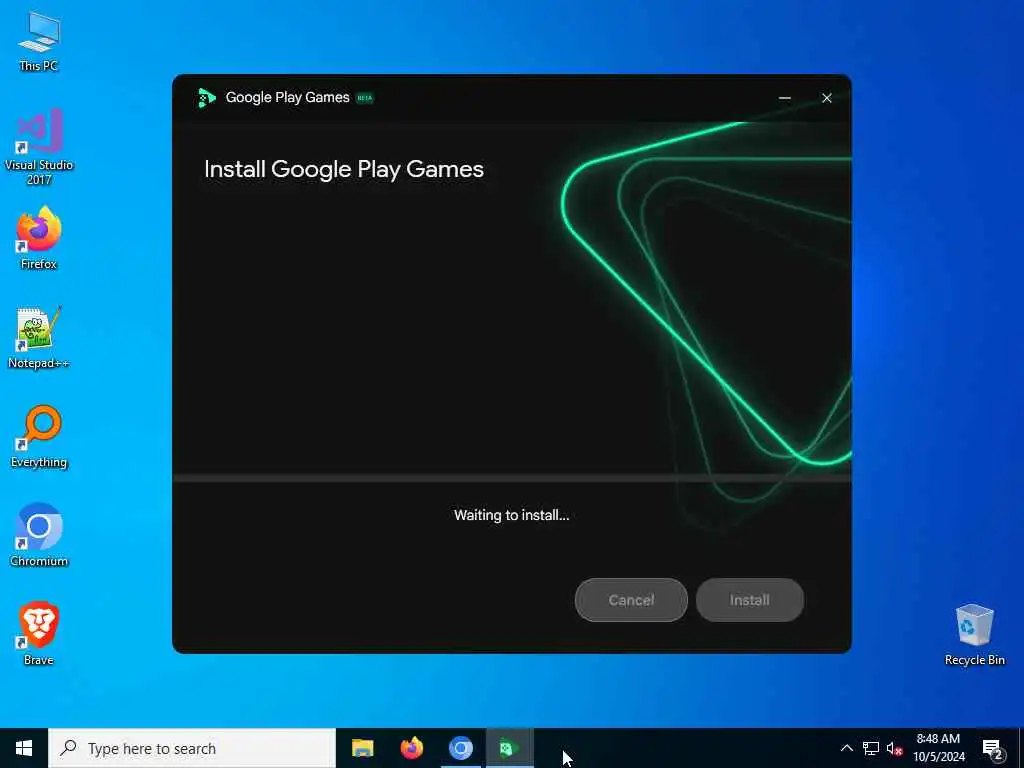Viewport: 1024px width, 768px height.
Task: Select the Visual Studio 2017 desktop shortcut
Action: point(39,148)
